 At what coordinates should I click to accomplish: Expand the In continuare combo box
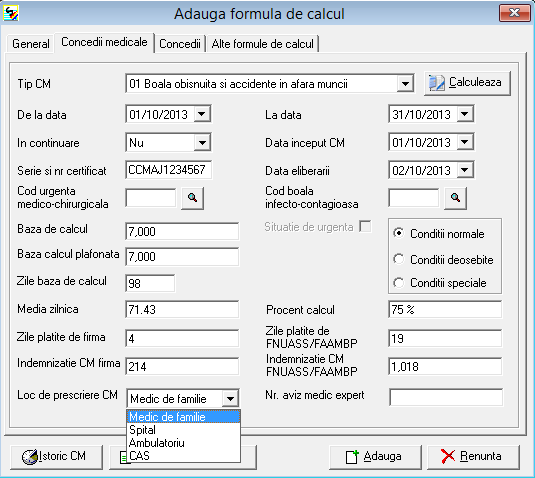[x=202, y=142]
